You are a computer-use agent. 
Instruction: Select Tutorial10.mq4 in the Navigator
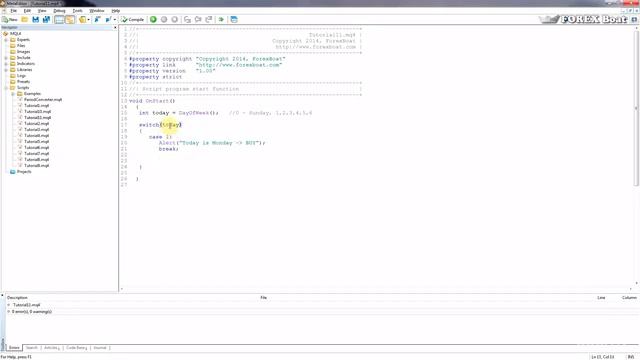point(38,111)
